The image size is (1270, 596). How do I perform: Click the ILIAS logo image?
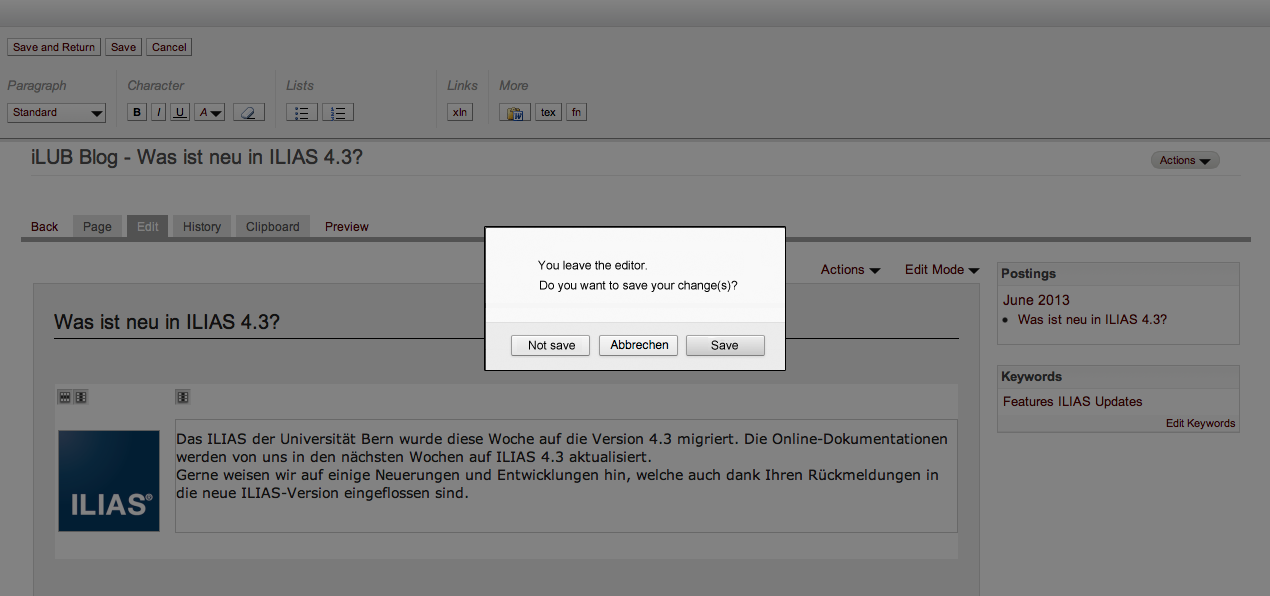tap(109, 481)
